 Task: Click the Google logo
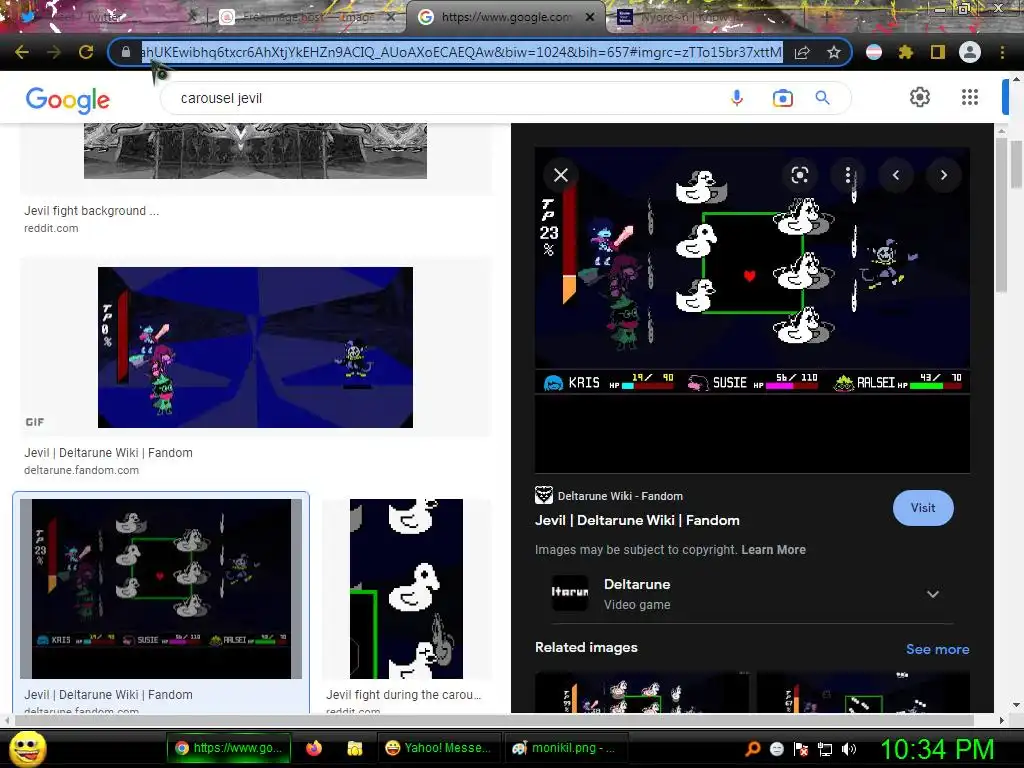coord(67,99)
